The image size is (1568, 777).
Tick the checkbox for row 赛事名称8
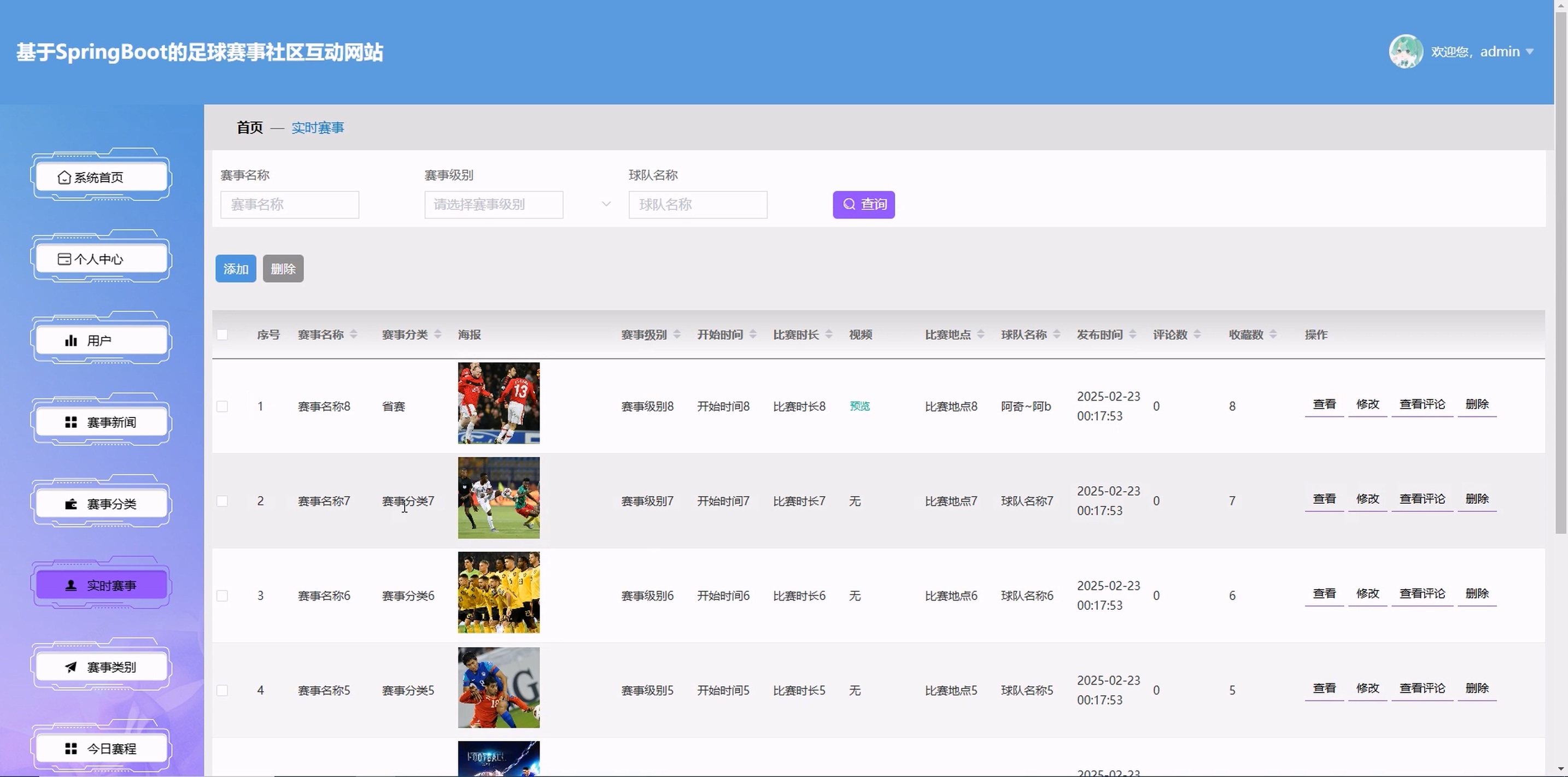coord(222,407)
